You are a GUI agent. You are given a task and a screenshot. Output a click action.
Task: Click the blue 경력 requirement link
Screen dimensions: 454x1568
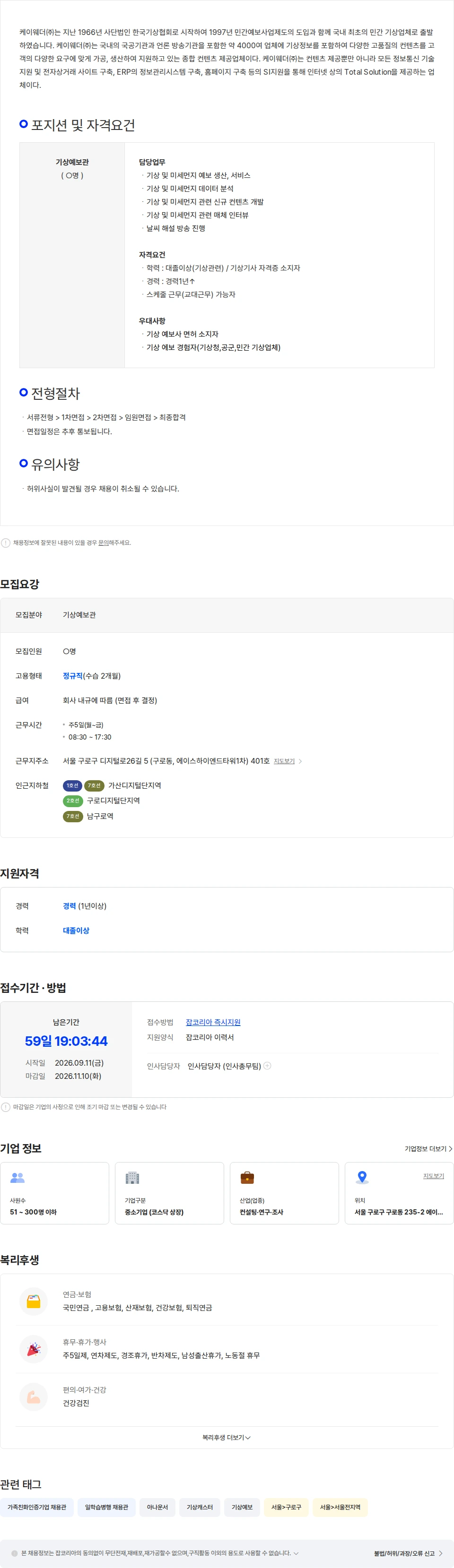coord(70,906)
